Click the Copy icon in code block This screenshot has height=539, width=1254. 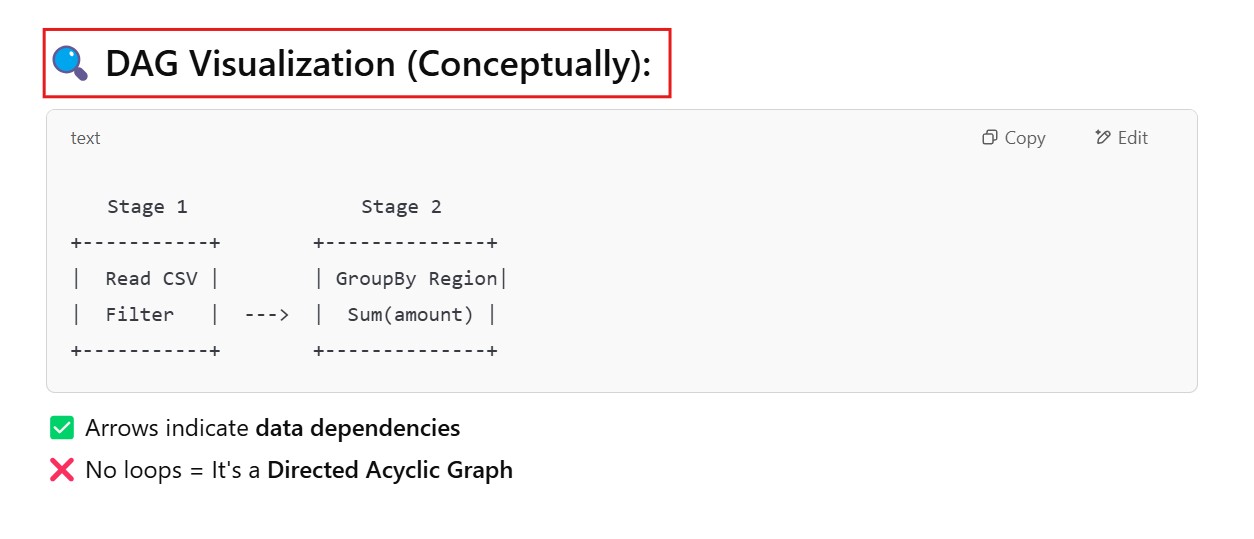(x=989, y=138)
